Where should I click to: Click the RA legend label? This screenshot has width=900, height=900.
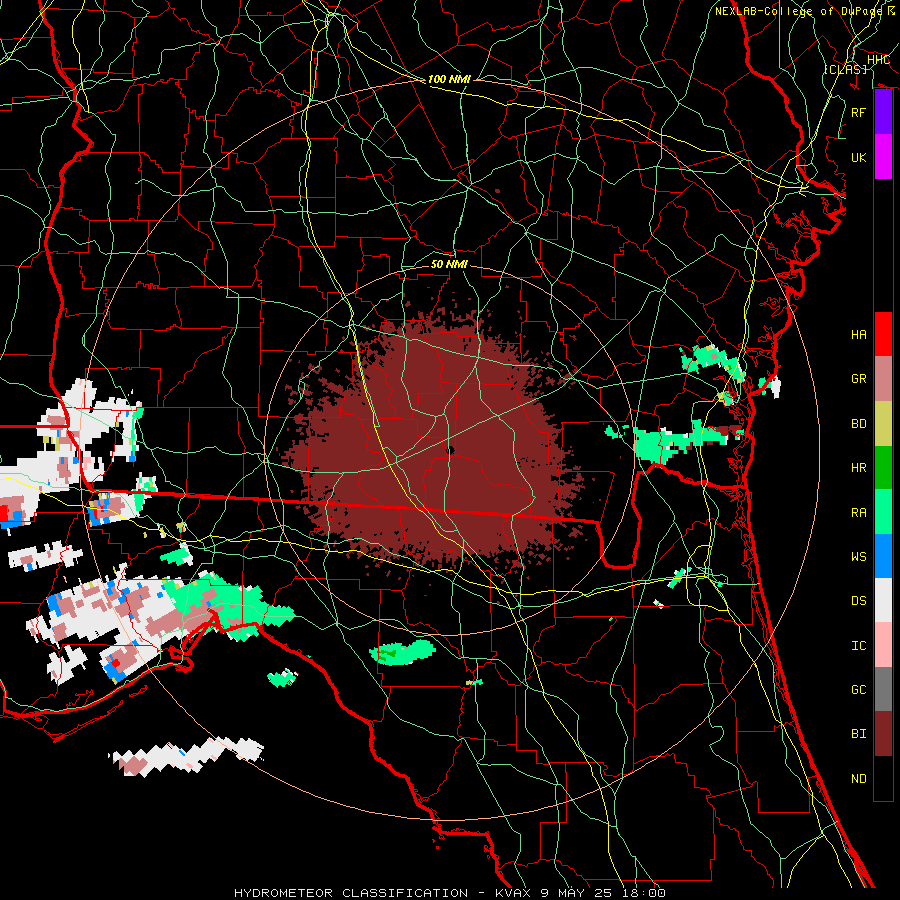(x=858, y=512)
